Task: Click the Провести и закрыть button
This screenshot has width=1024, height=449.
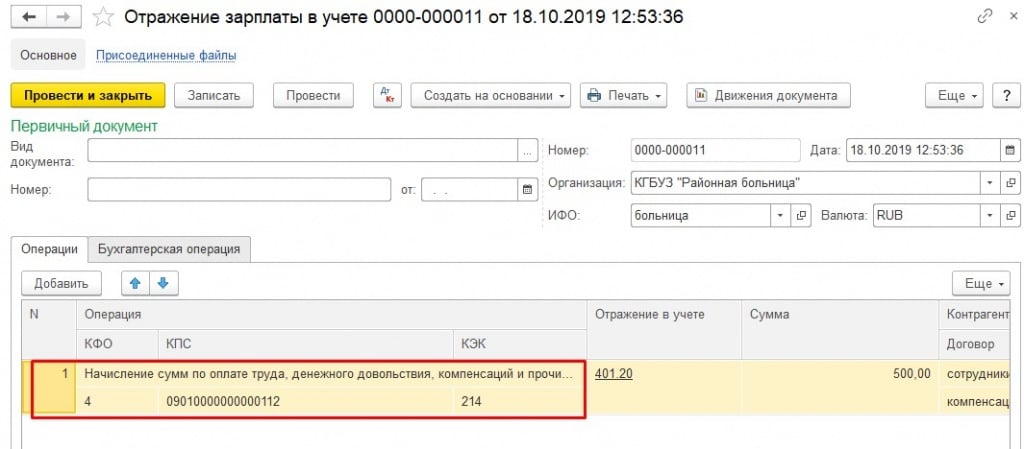Action: tap(87, 95)
